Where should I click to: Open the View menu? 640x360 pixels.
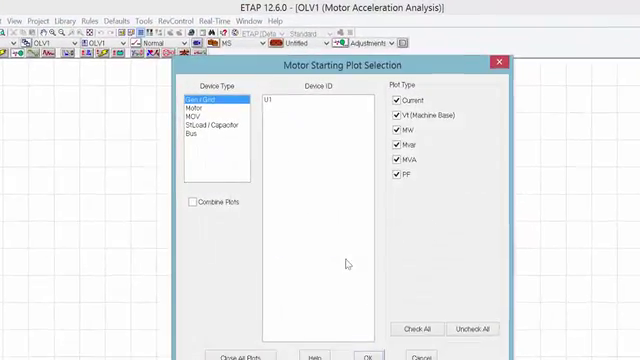(x=14, y=21)
